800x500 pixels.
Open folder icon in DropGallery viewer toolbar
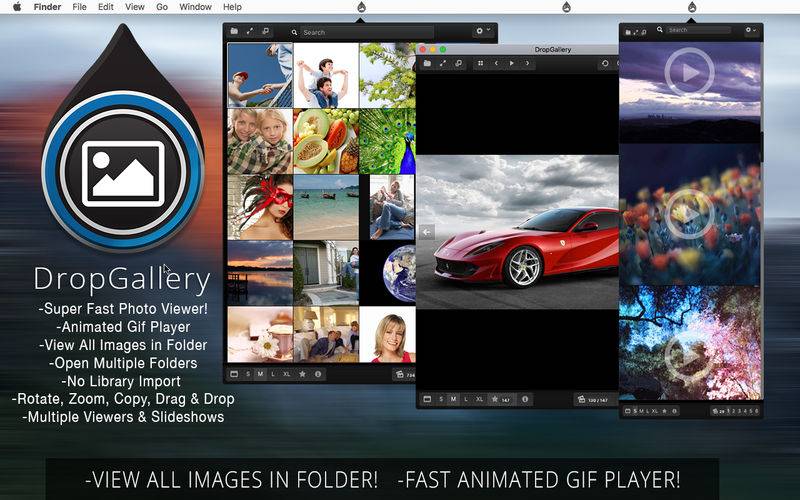pyautogui.click(x=428, y=63)
